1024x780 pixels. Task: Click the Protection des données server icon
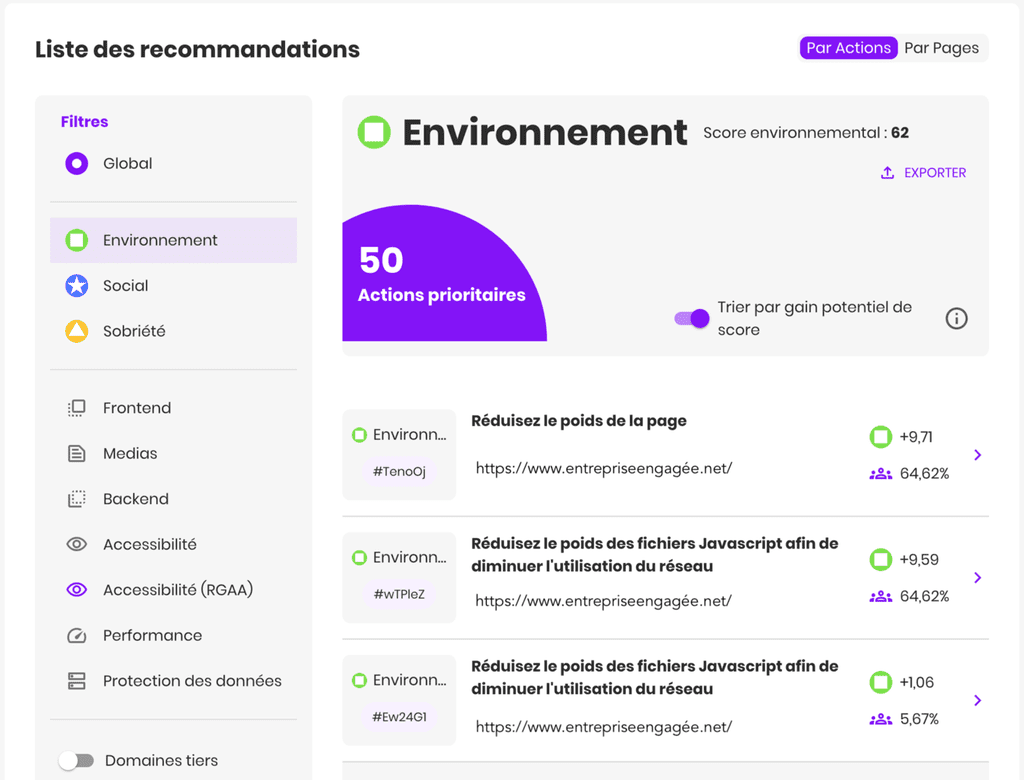pos(76,681)
